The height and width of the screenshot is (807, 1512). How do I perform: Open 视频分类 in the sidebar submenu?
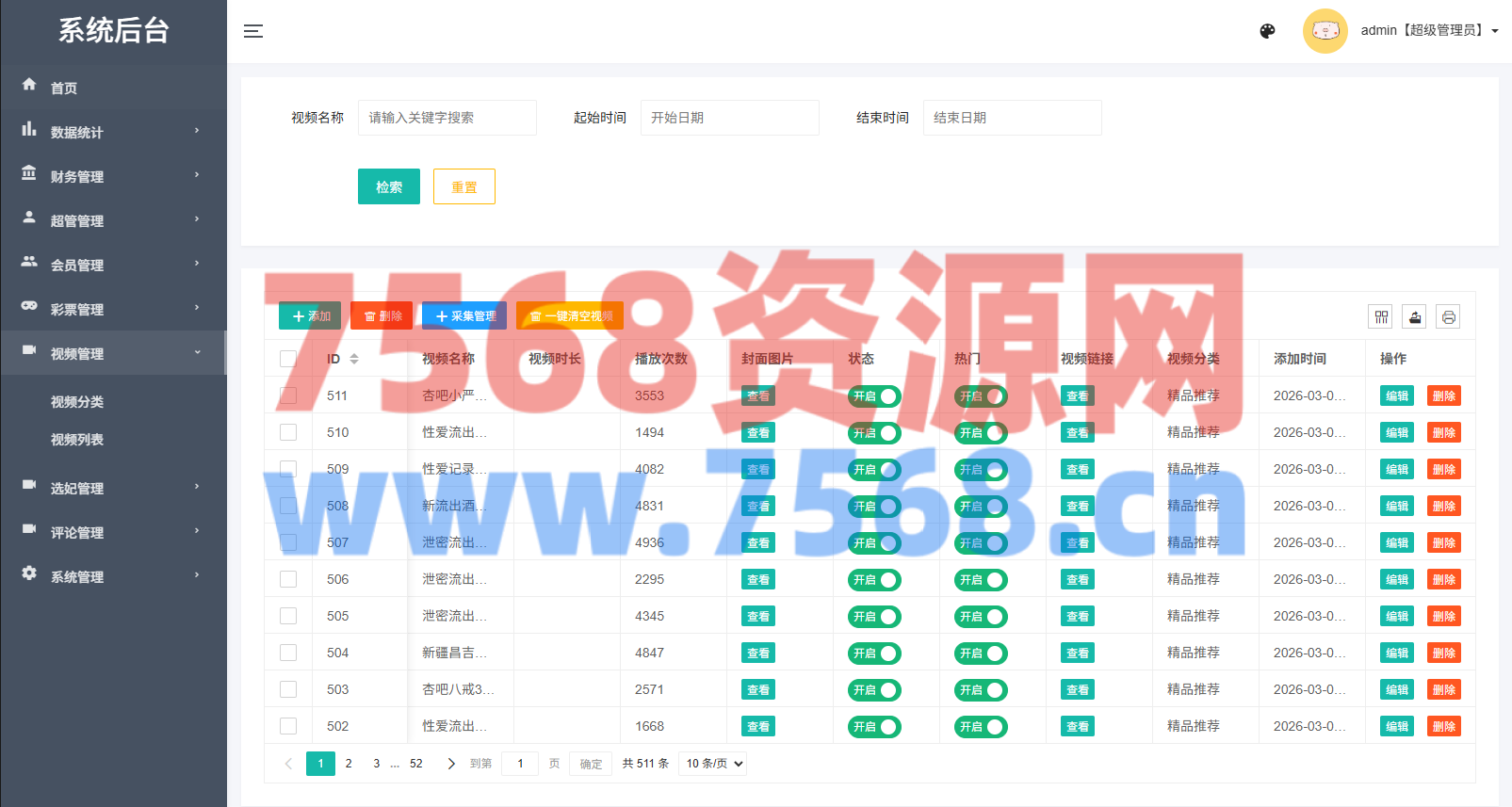coord(77,402)
